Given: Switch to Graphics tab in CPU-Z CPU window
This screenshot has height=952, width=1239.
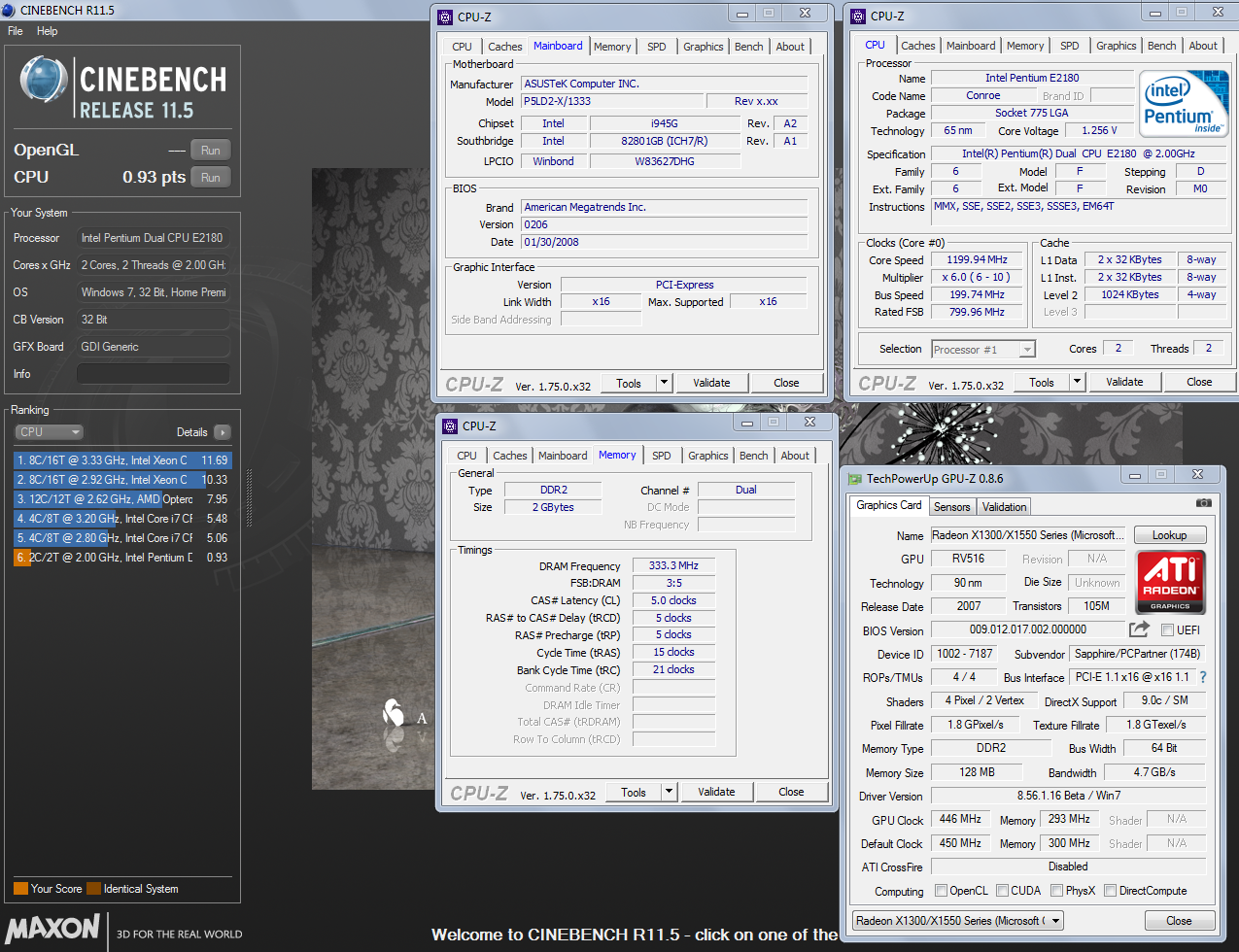Looking at the screenshot, I should pos(1116,46).
